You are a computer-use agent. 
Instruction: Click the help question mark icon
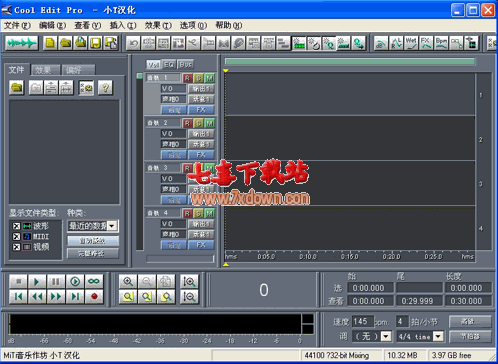[106, 88]
